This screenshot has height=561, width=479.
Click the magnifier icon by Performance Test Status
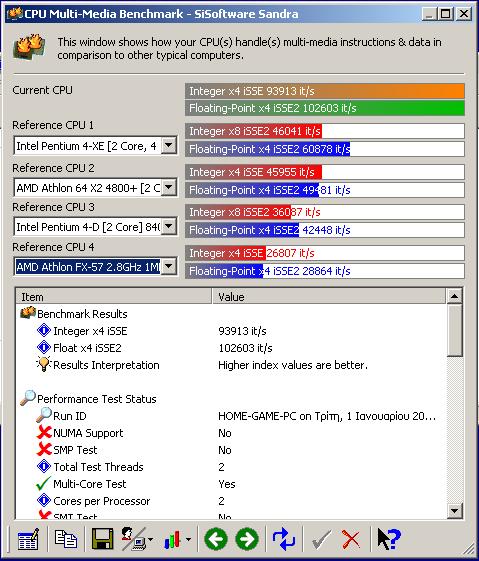[x=28, y=398]
